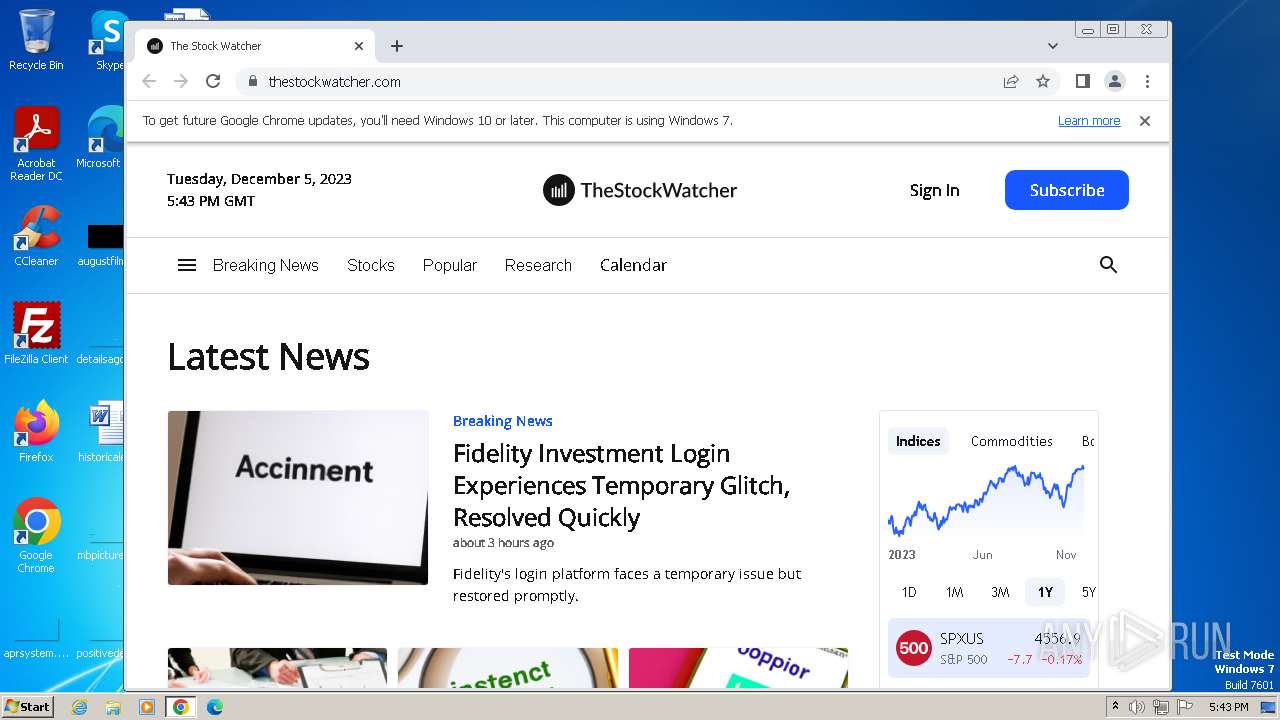Show hidden system tray icons arrow
This screenshot has height=720, width=1280.
pos(1115,706)
